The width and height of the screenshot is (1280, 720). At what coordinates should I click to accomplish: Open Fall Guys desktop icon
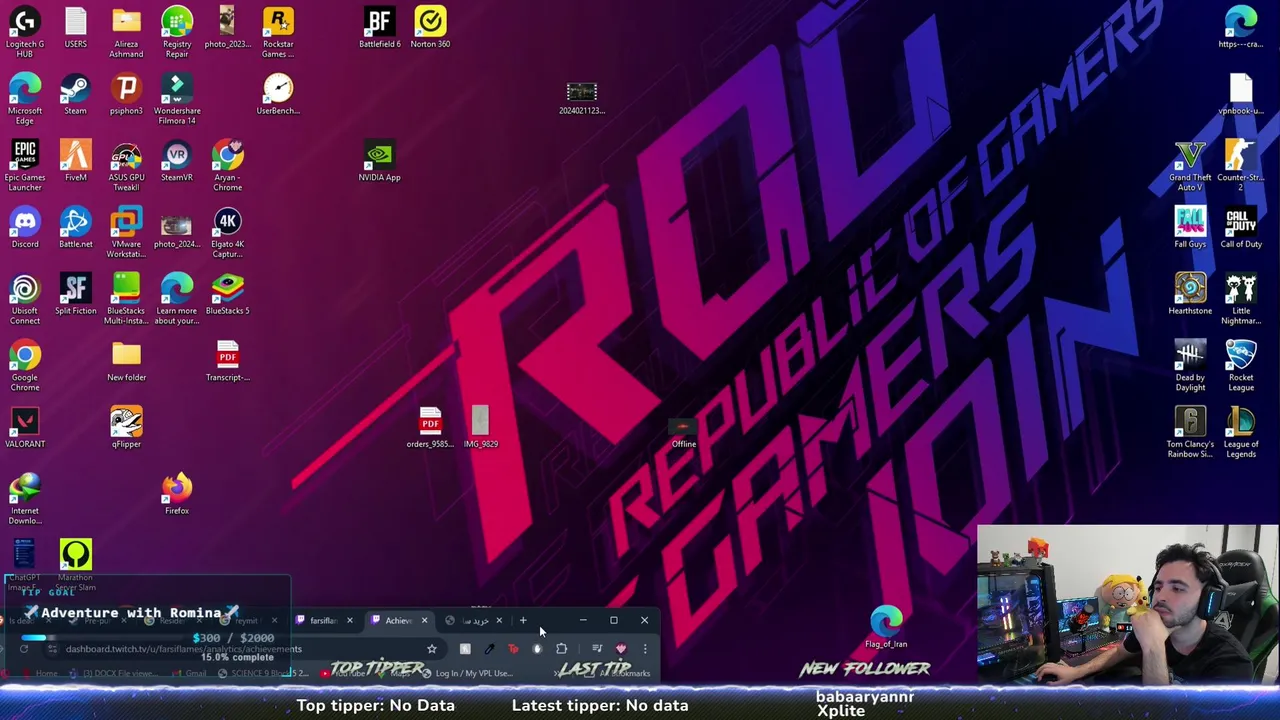coord(1190,228)
